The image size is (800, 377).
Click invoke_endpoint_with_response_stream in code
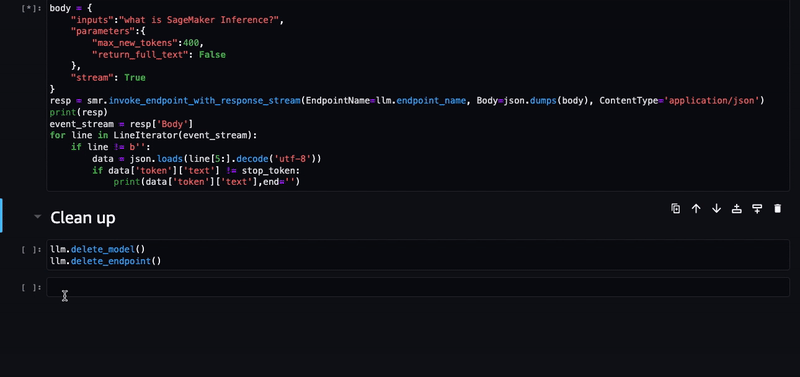205,100
